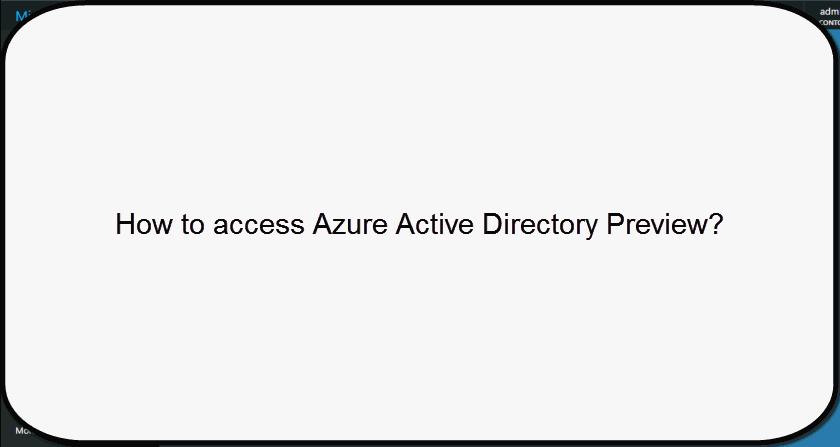The image size is (840, 447).
Task: Click the white card's left blank area
Action: pos(60,224)
